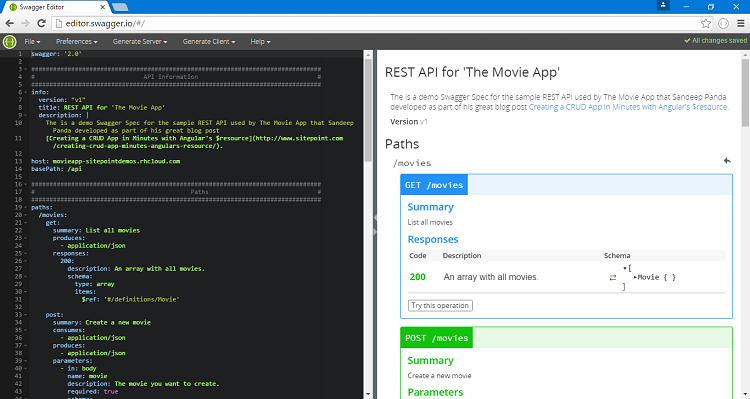Select the Swagger Editor tab
750x399 pixels.
click(57, 7)
